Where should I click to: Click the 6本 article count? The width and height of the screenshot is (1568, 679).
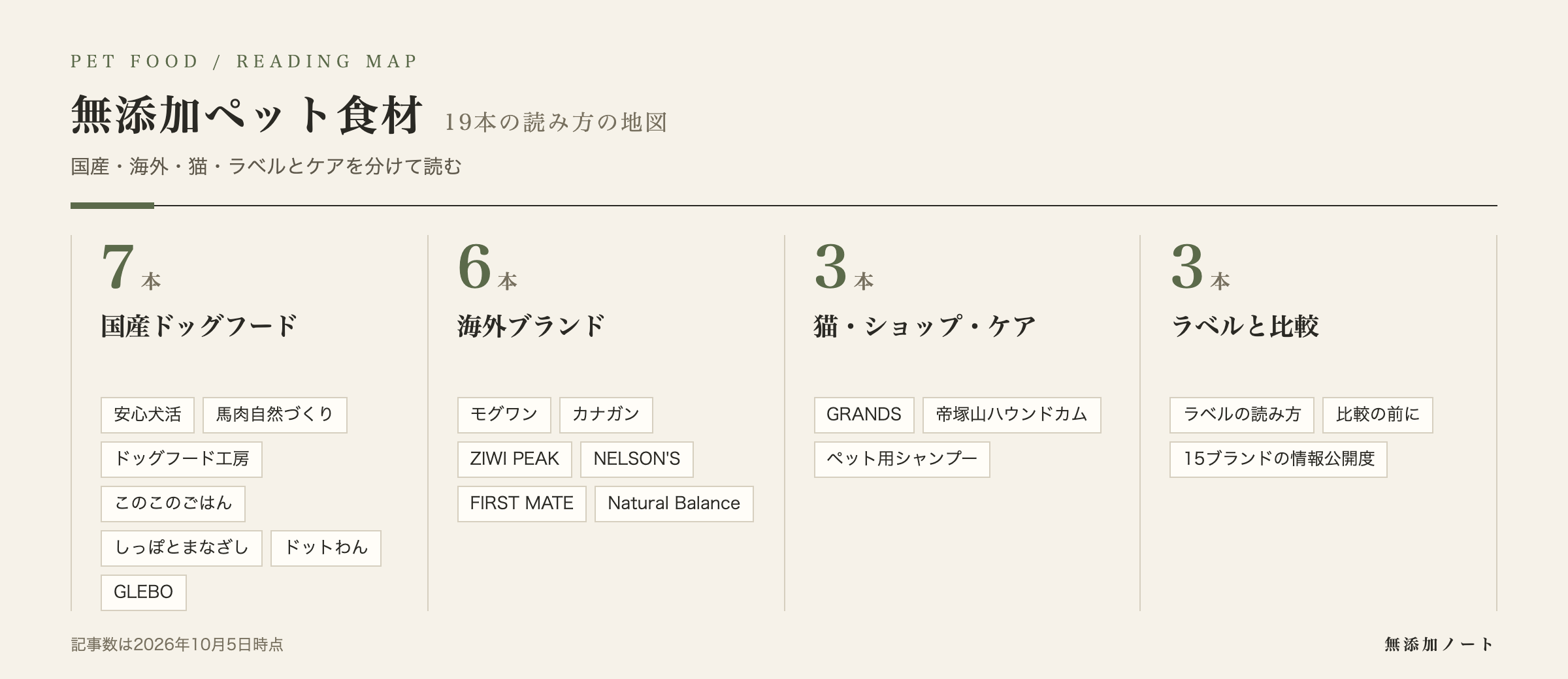(x=487, y=266)
